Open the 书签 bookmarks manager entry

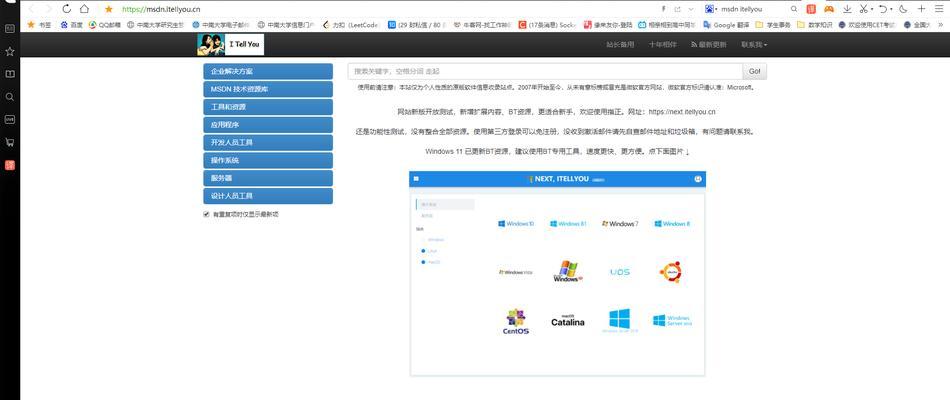click(39, 25)
